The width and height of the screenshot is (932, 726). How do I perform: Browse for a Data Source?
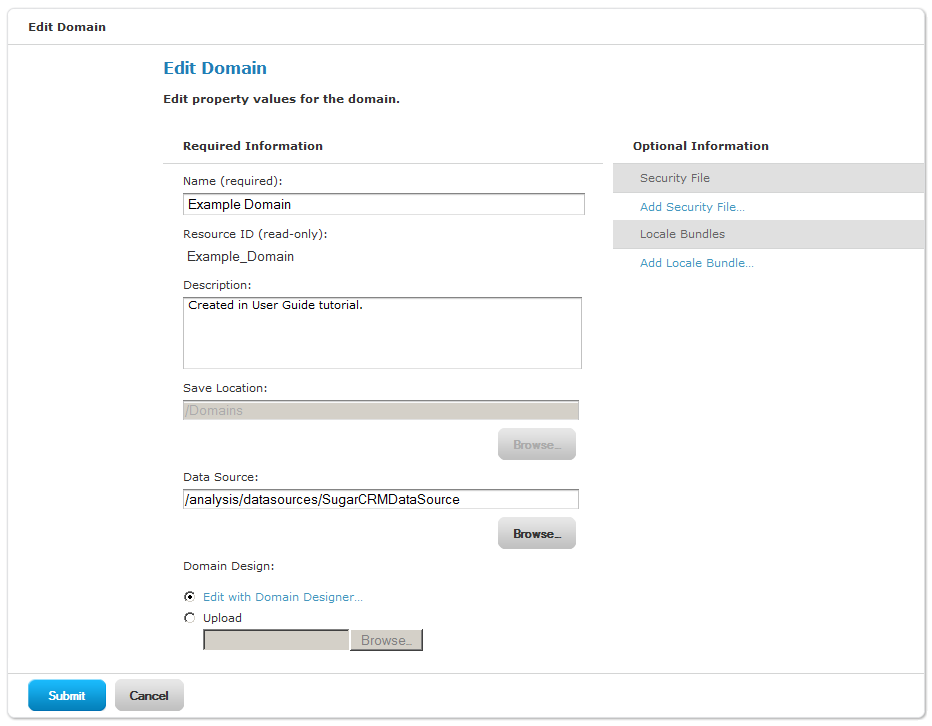(x=537, y=533)
